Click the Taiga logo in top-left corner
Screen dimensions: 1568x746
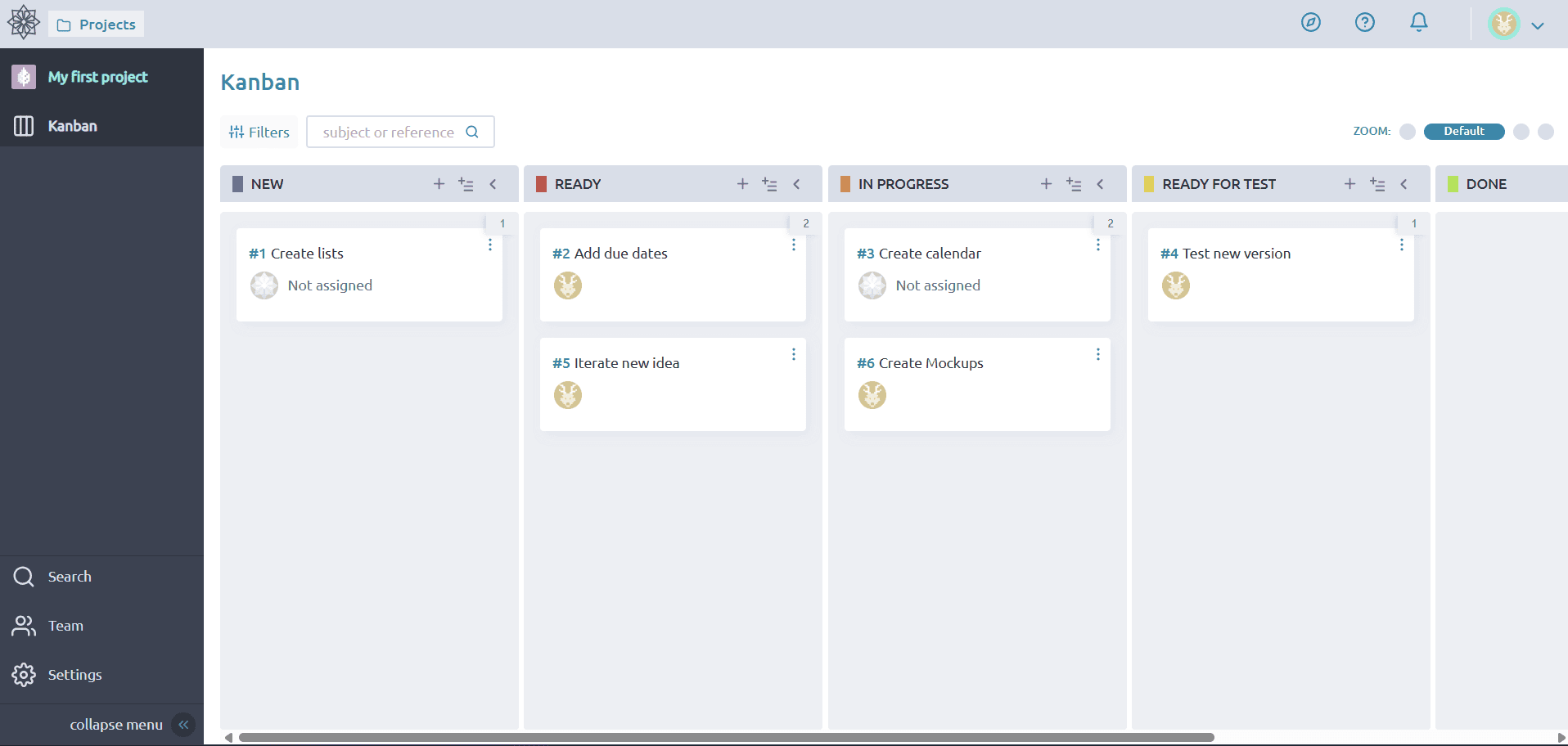(23, 23)
